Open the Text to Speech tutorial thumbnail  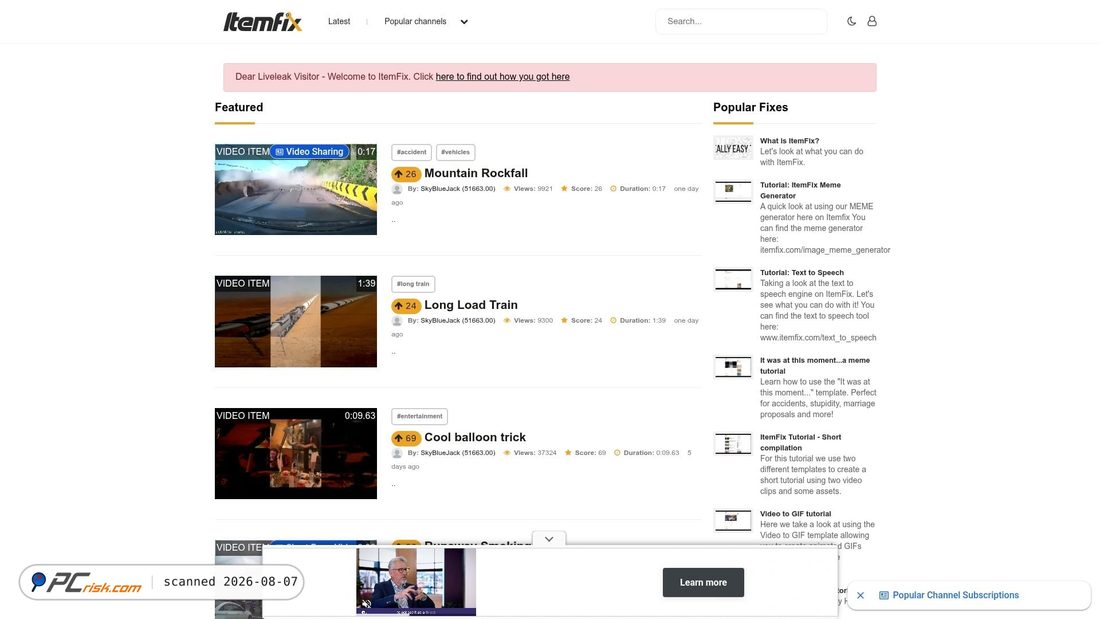(x=733, y=279)
